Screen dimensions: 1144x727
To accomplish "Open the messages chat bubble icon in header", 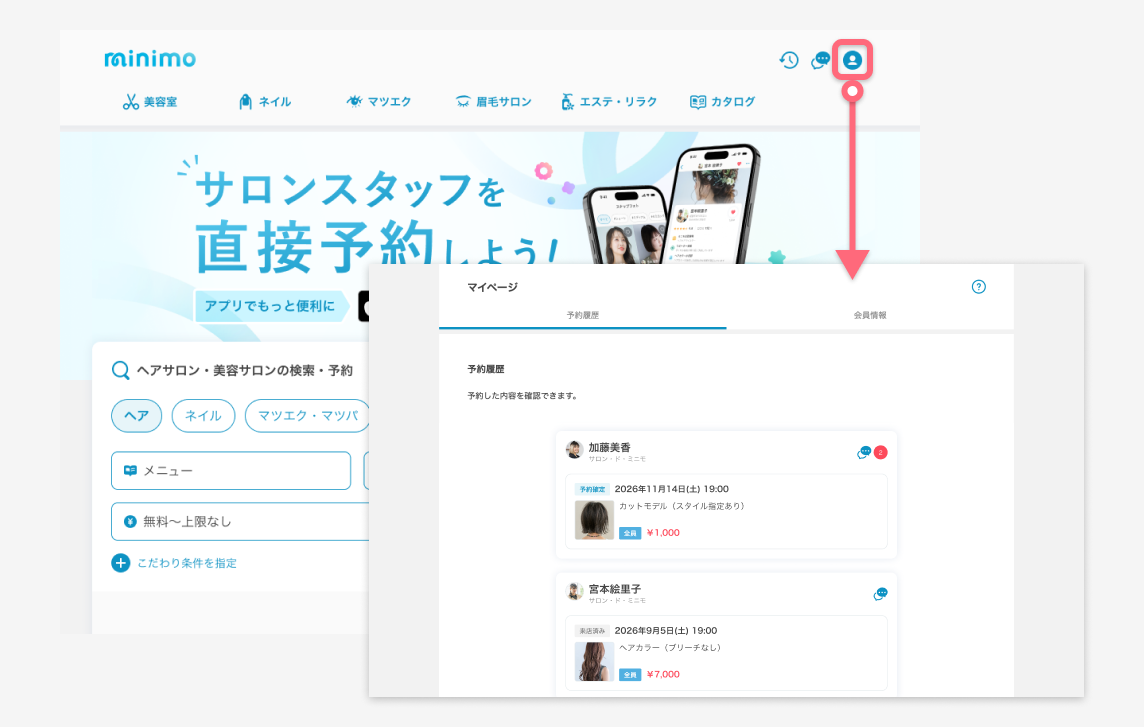I will point(821,60).
